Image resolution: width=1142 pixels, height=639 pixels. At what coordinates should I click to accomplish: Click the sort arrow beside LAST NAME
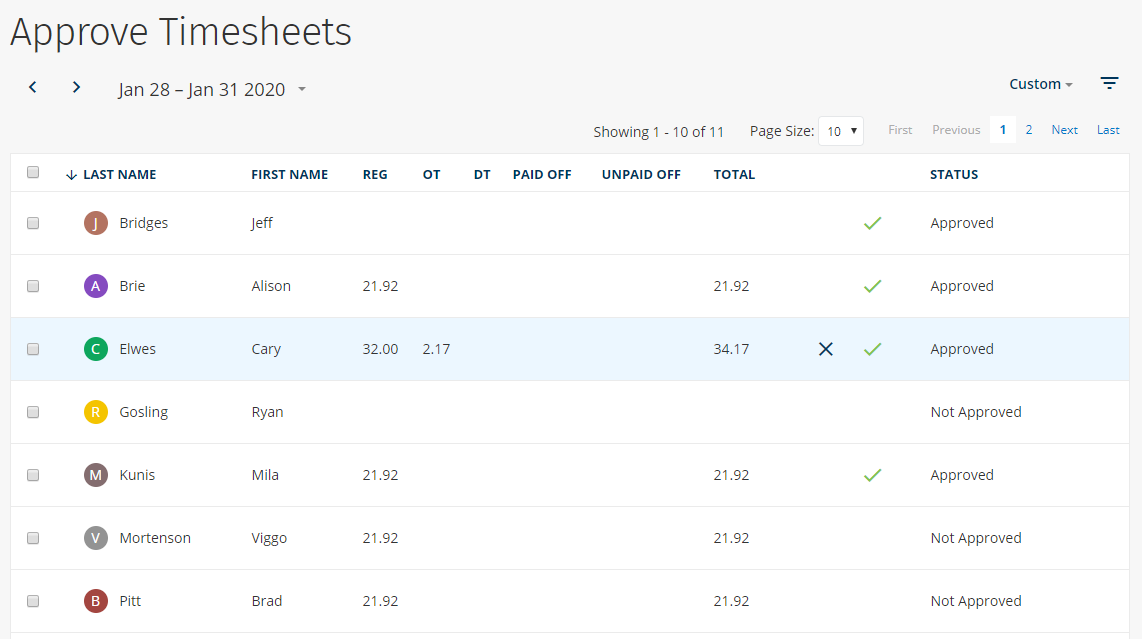coord(70,174)
